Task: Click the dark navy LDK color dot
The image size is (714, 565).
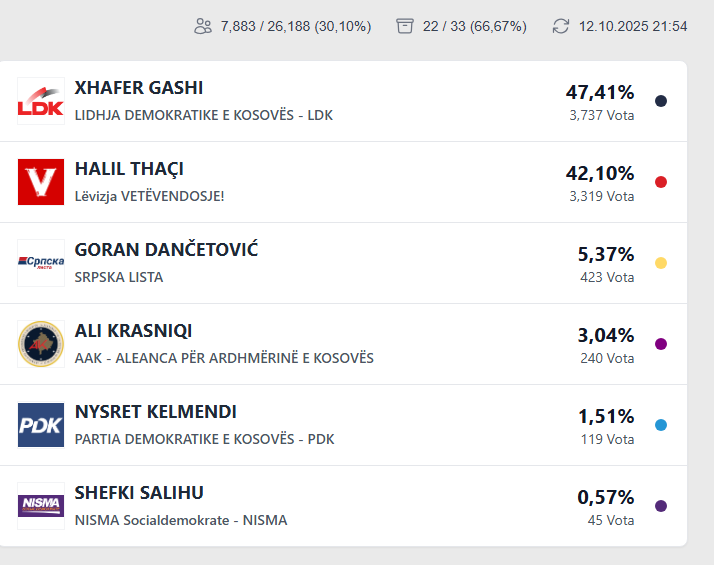Action: (660, 101)
